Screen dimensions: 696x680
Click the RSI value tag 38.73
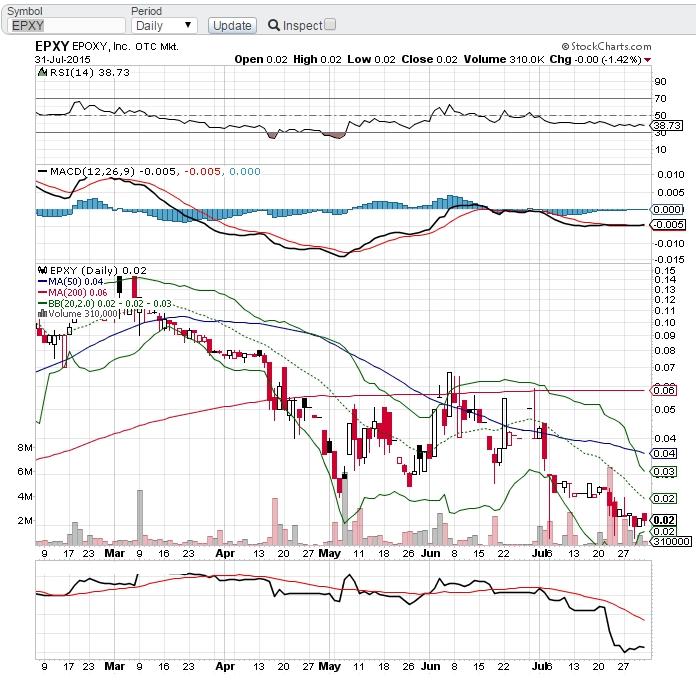tap(667, 126)
